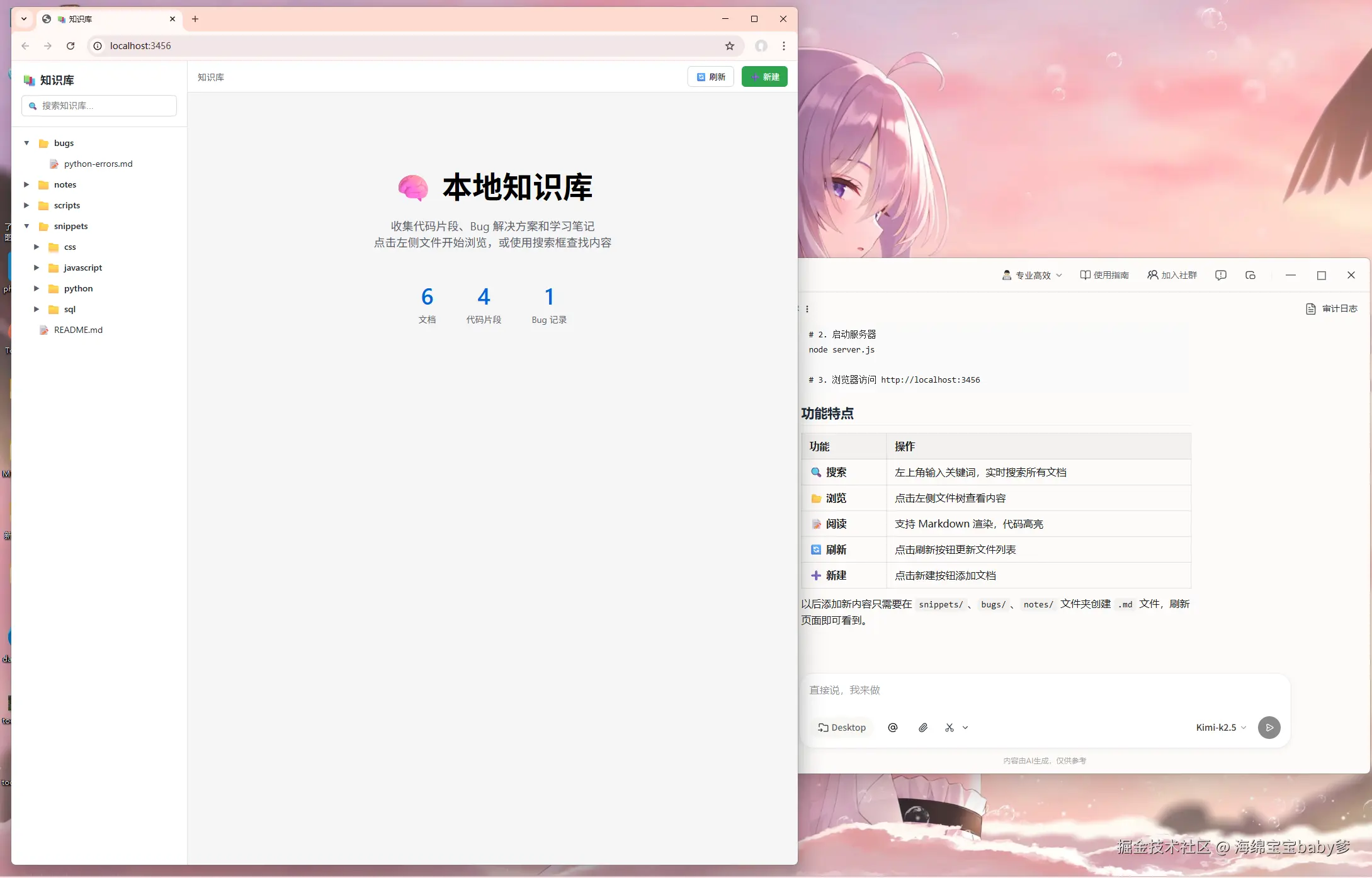Viewport: 1372px width, 878px height.
Task: Open README.md in file tree
Action: coord(78,330)
